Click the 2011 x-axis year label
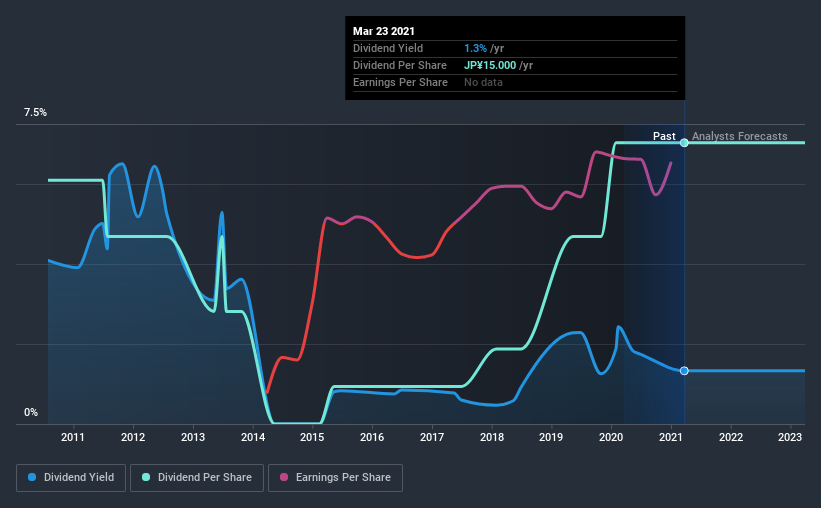 (73, 437)
